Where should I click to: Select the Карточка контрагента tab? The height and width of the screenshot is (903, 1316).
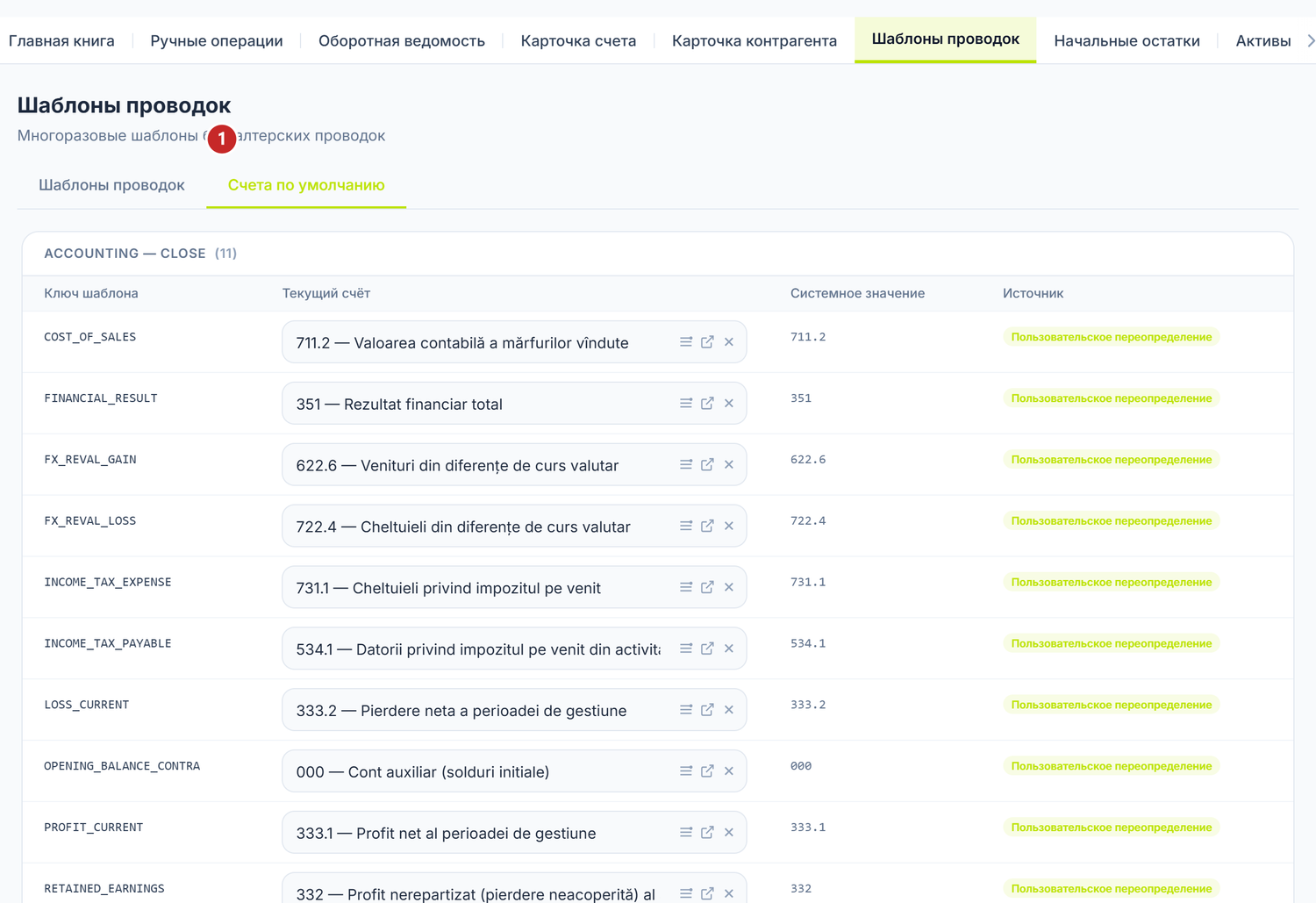(x=755, y=40)
